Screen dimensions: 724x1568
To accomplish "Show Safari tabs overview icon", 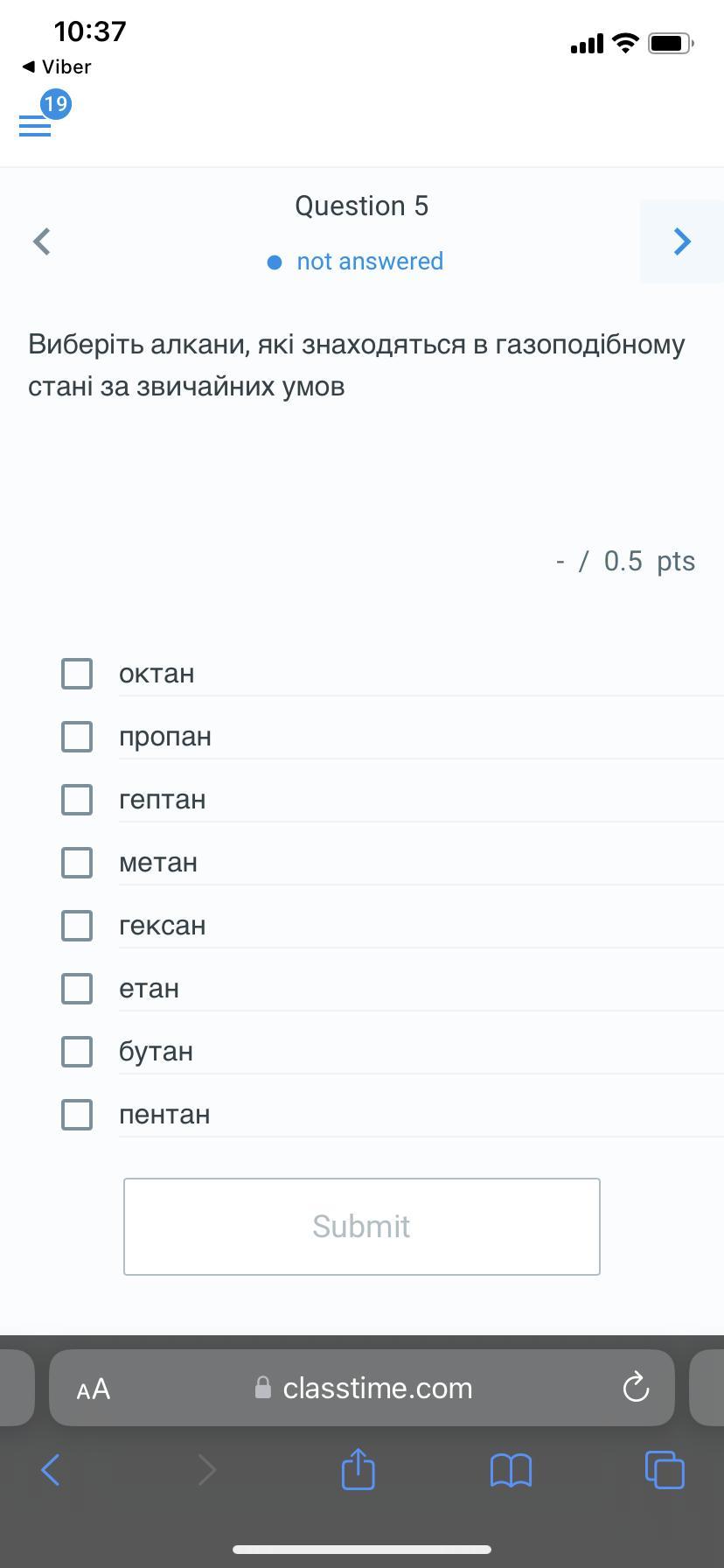I will [665, 1469].
